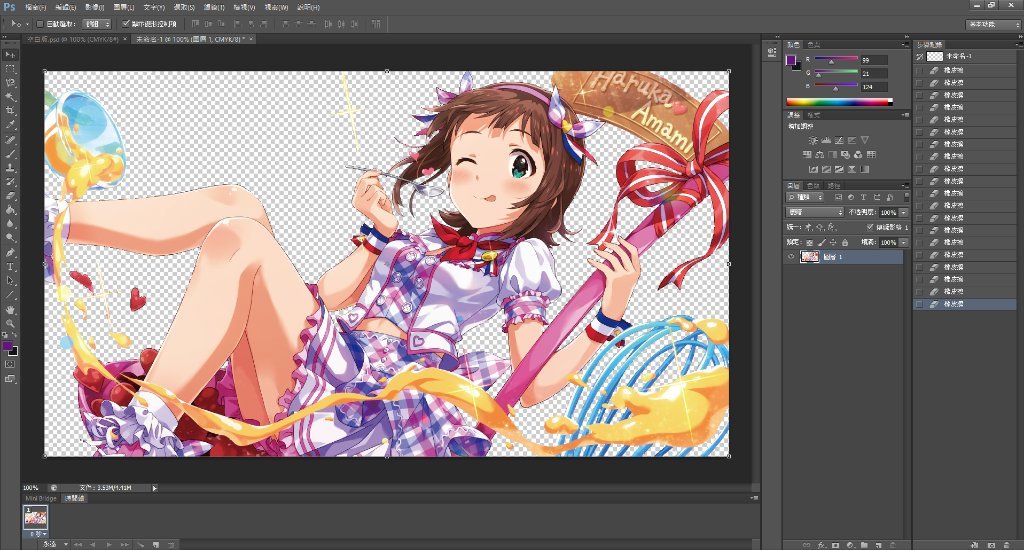Select the Zoom tool
This screenshot has height=550, width=1024.
coord(10,323)
